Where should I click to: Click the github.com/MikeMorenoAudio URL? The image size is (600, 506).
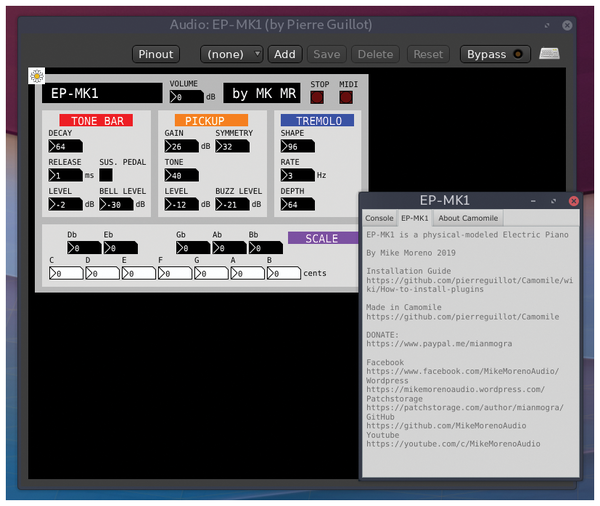(446, 426)
